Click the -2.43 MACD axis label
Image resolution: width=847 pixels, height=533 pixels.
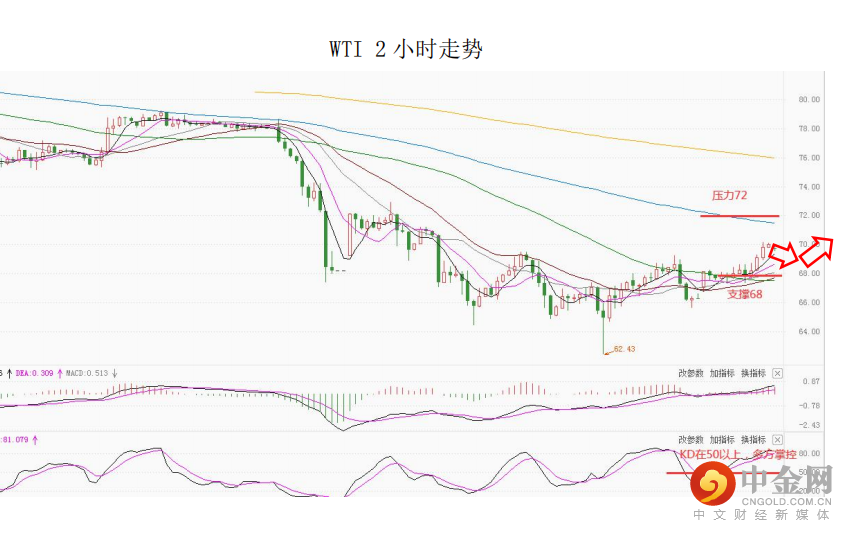pos(810,426)
